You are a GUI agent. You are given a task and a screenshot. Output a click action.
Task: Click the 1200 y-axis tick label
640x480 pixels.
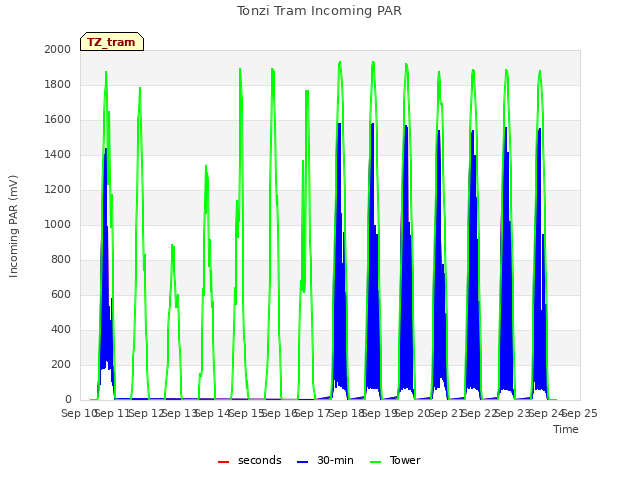pyautogui.click(x=58, y=189)
